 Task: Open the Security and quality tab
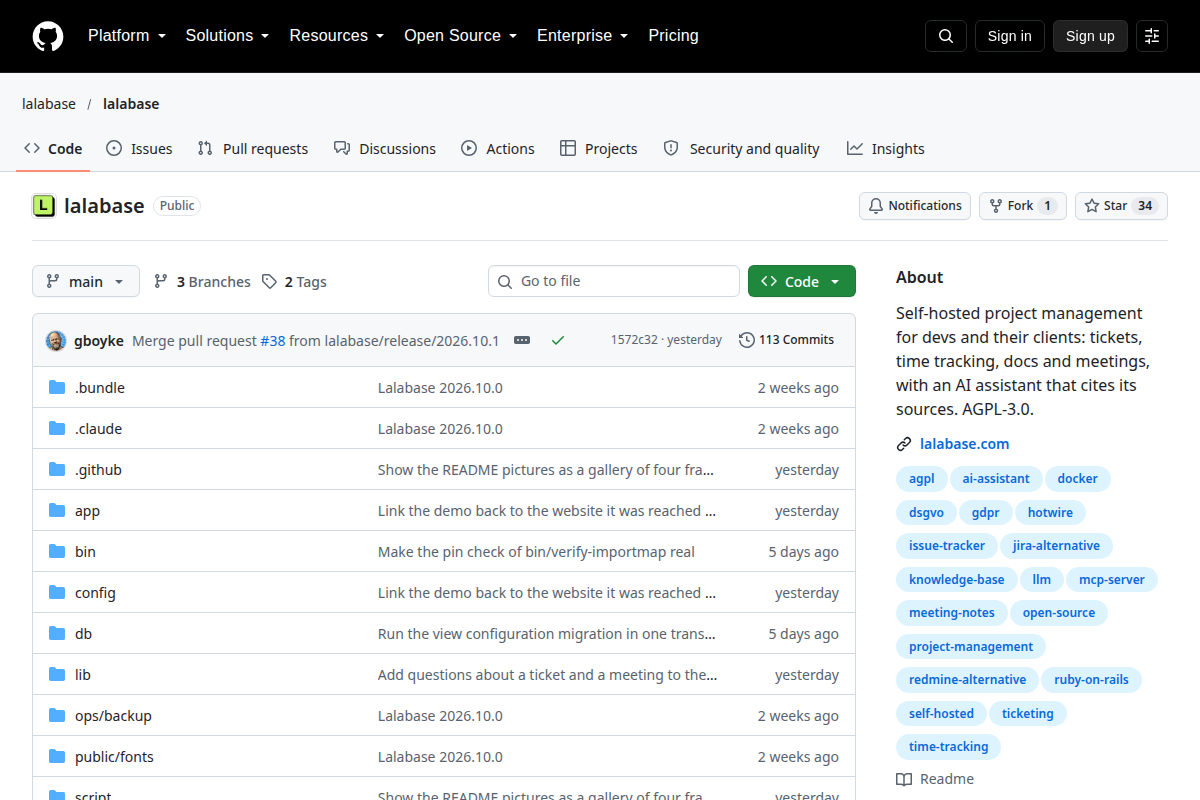point(742,149)
